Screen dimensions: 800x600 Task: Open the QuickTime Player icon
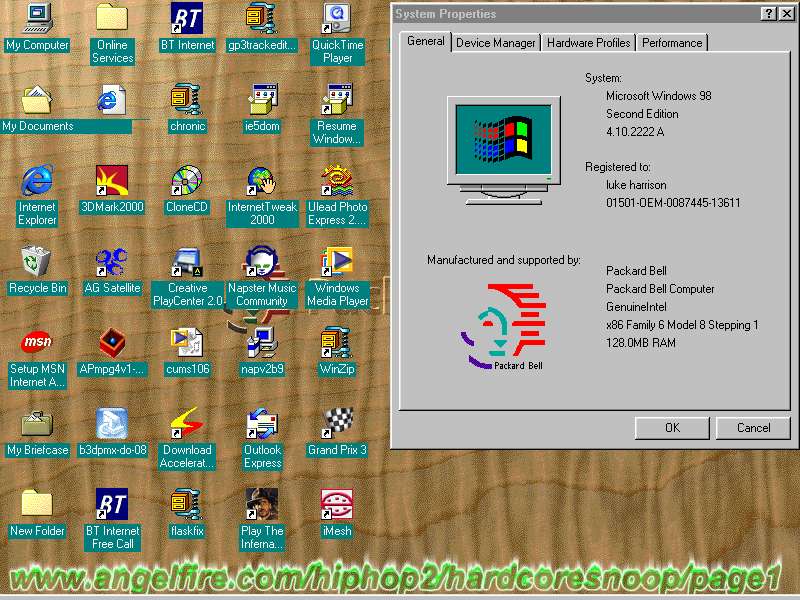click(337, 18)
